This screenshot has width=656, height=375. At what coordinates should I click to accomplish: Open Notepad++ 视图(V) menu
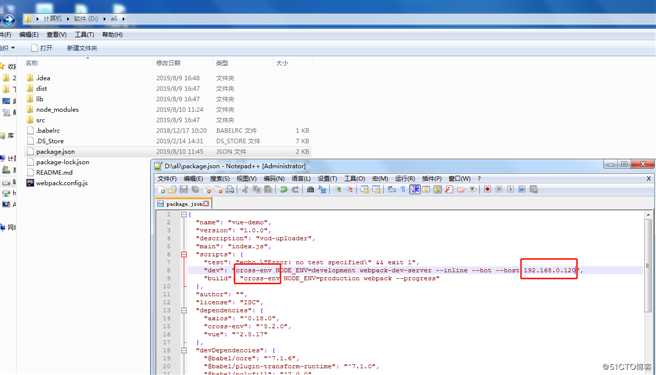246,179
